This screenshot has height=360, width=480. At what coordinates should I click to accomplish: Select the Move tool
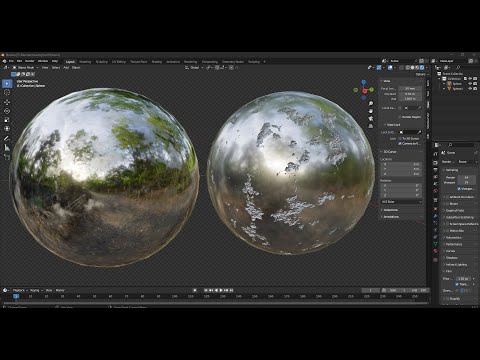coord(7,102)
